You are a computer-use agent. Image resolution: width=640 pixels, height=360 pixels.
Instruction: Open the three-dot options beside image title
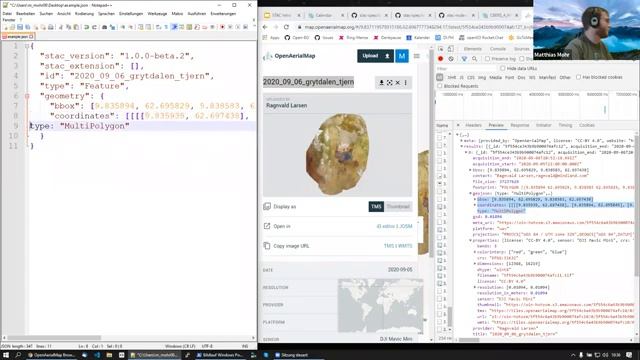405,82
